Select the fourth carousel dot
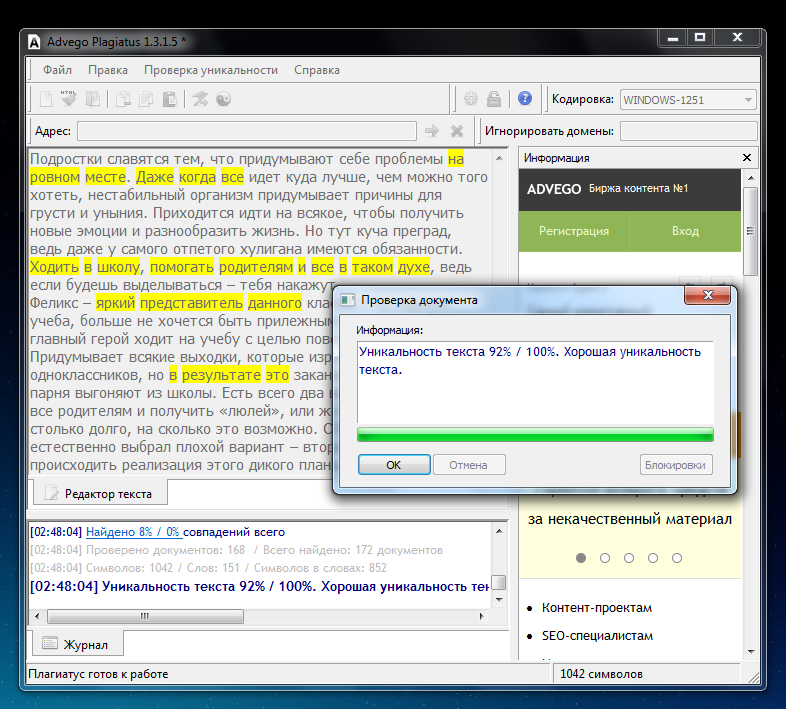Image resolution: width=786 pixels, height=709 pixels. (x=653, y=558)
